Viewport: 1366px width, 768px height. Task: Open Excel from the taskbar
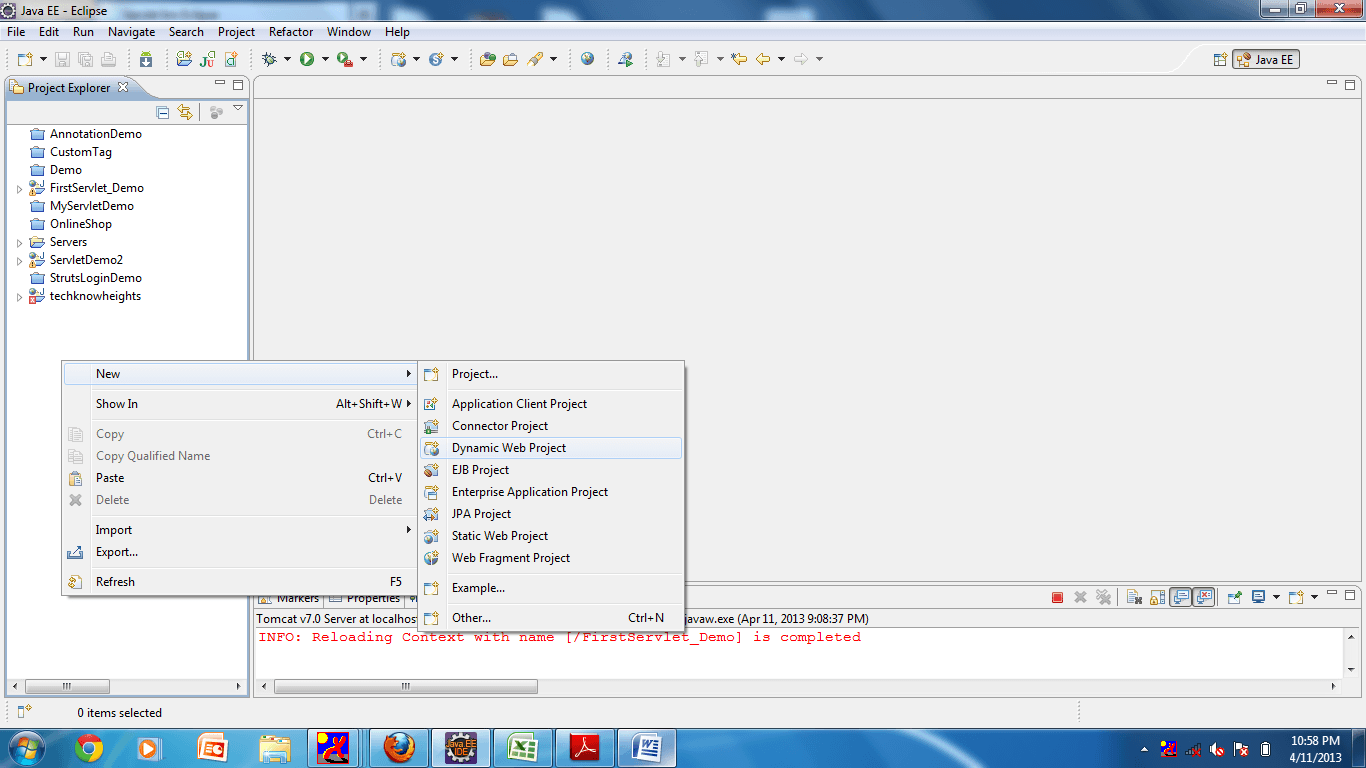(x=523, y=747)
